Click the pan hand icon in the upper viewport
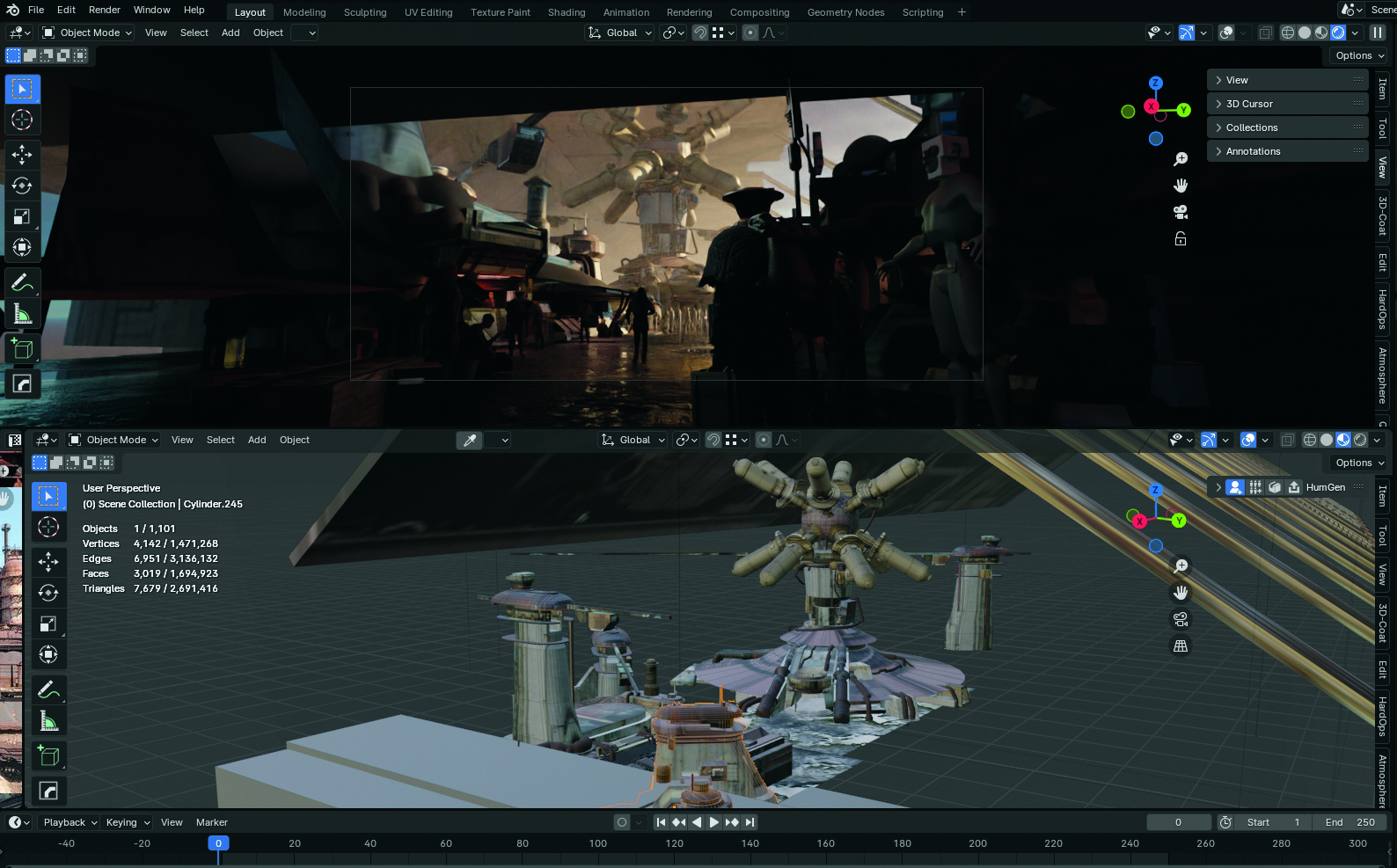 pyautogui.click(x=1181, y=186)
